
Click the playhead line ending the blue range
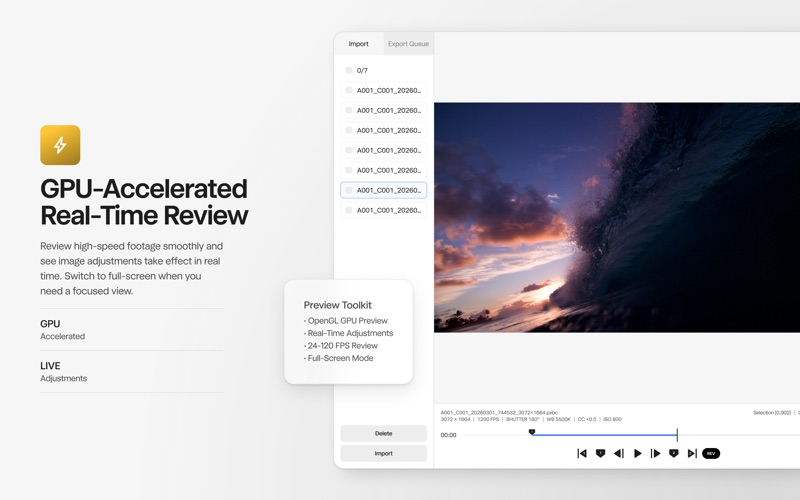coord(677,435)
